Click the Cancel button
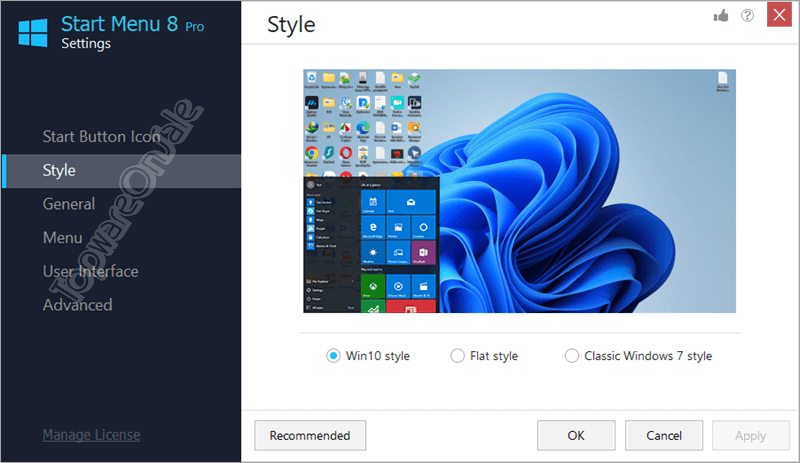The width and height of the screenshot is (800, 463). point(664,435)
